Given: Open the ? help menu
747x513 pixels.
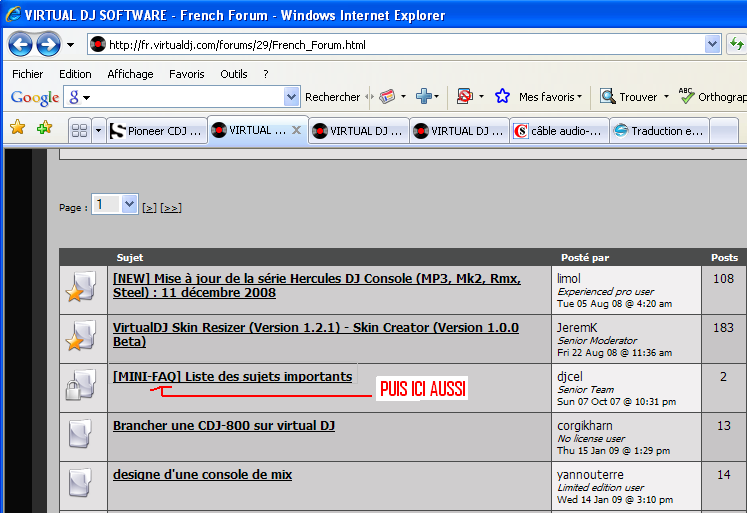Looking at the screenshot, I should 266,74.
